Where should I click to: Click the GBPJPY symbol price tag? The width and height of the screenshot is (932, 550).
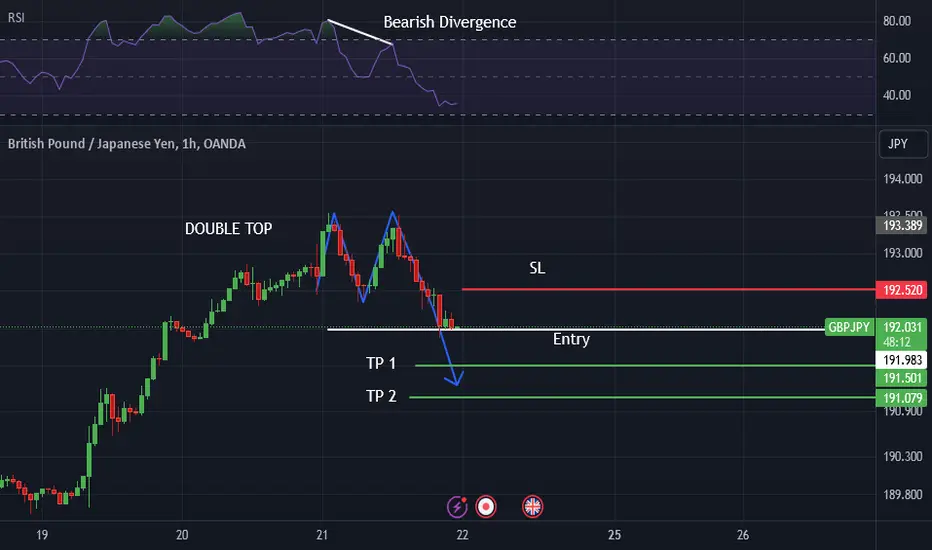click(x=849, y=327)
